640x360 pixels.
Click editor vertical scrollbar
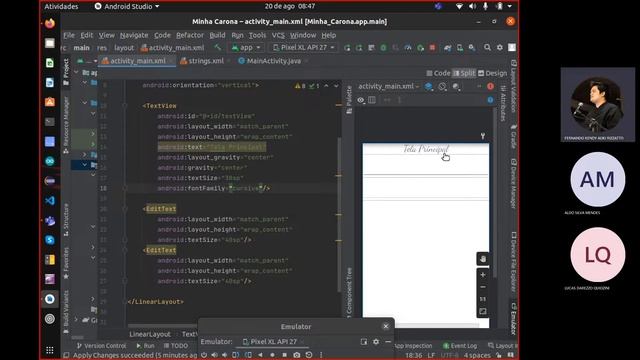339,214
